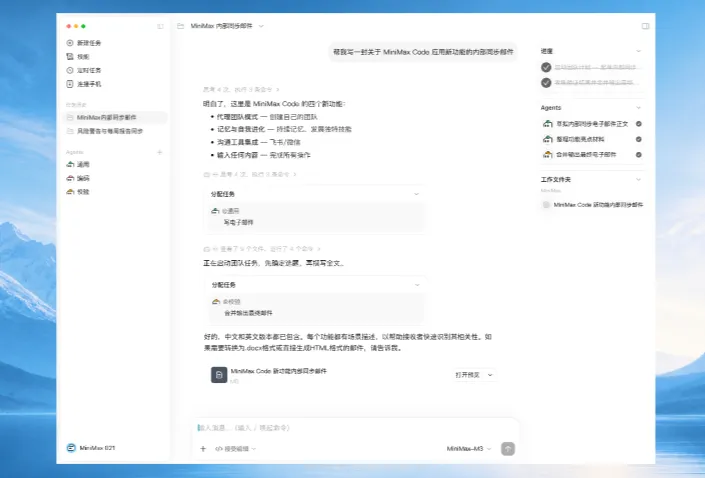
Task: Open the conversation title dropdown chevron
Action: pyautogui.click(x=261, y=26)
